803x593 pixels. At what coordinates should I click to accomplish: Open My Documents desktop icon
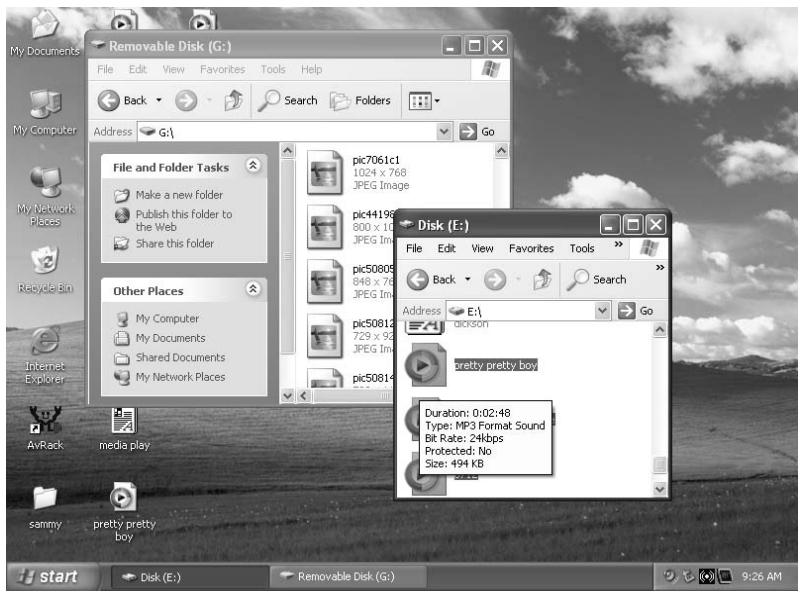(45, 33)
